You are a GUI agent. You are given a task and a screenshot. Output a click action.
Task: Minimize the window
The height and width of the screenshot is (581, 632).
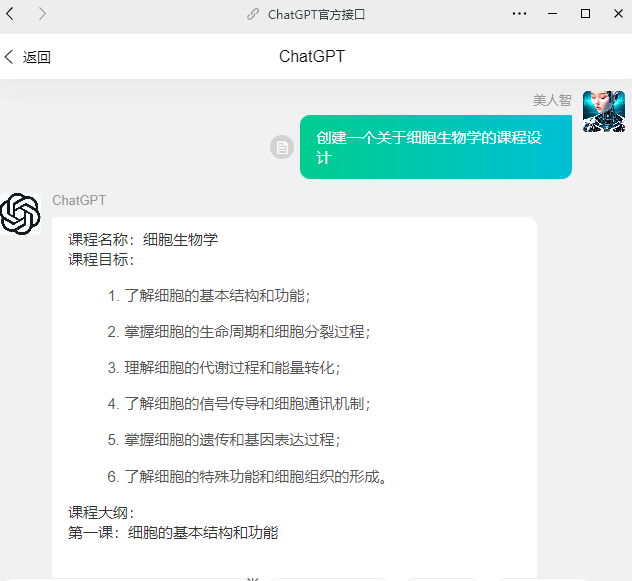point(553,14)
